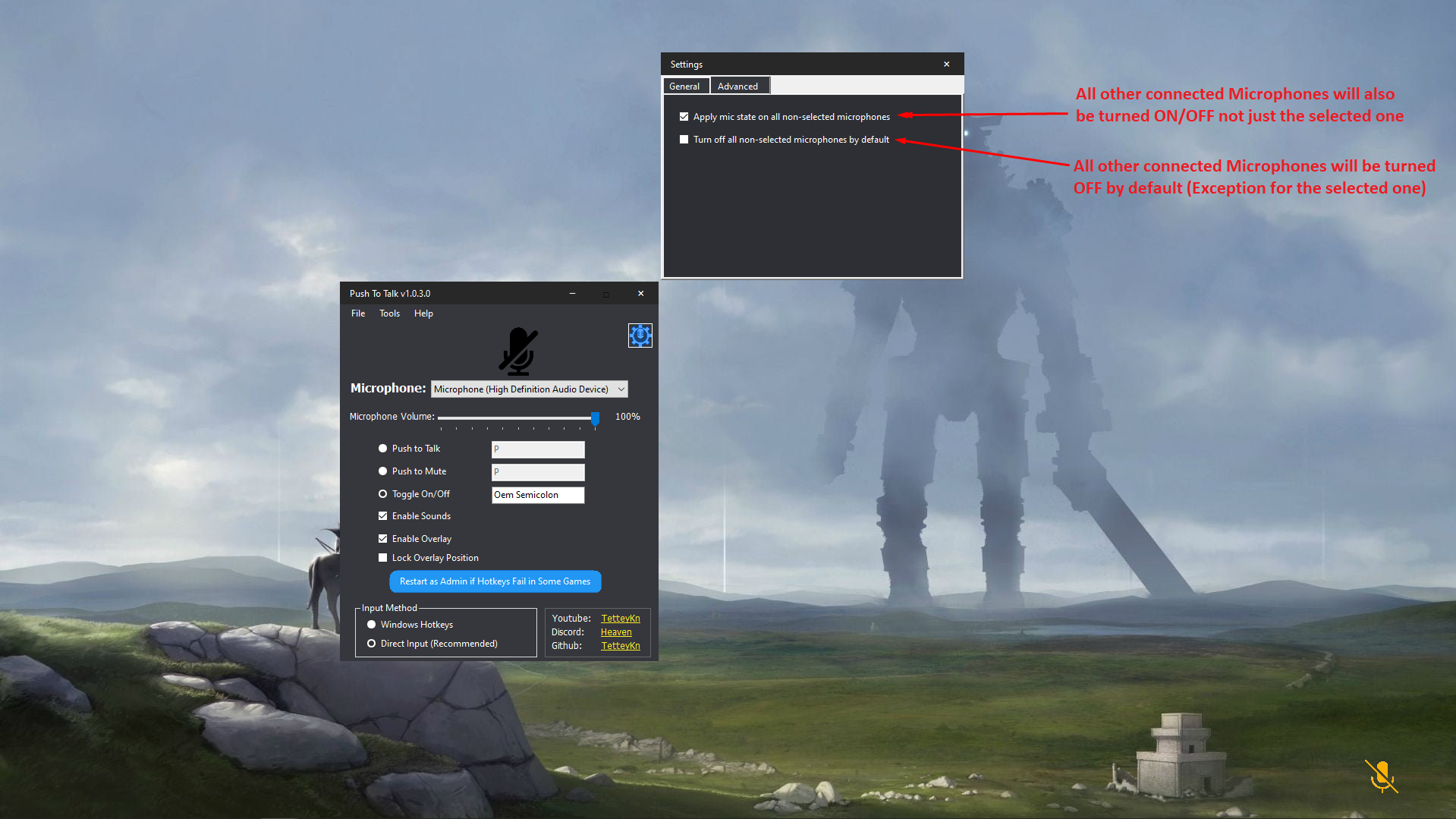Select the Push to Talk mode
The width and height of the screenshot is (1456, 819).
tap(382, 448)
